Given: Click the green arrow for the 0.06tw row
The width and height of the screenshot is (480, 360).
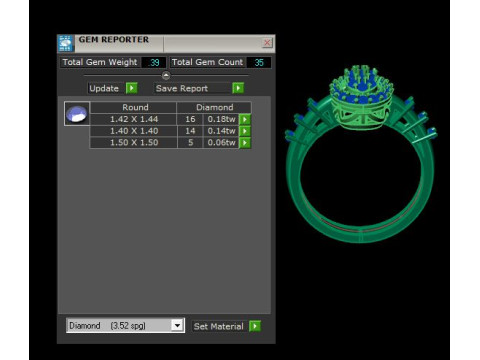Looking at the screenshot, I should [x=245, y=143].
